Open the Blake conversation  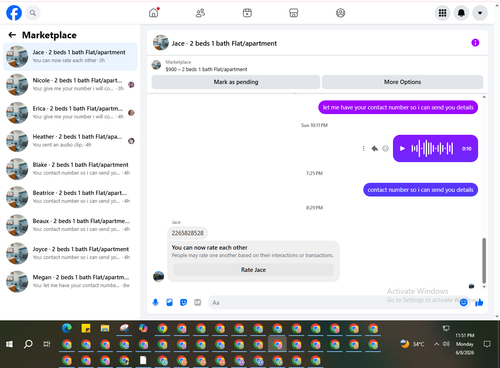[70, 169]
